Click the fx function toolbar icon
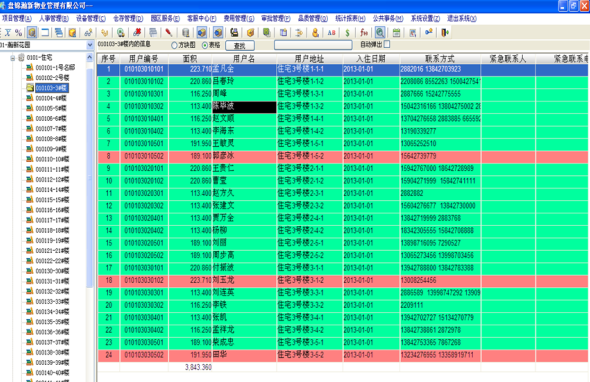This screenshot has width=590, height=382. 363,33
